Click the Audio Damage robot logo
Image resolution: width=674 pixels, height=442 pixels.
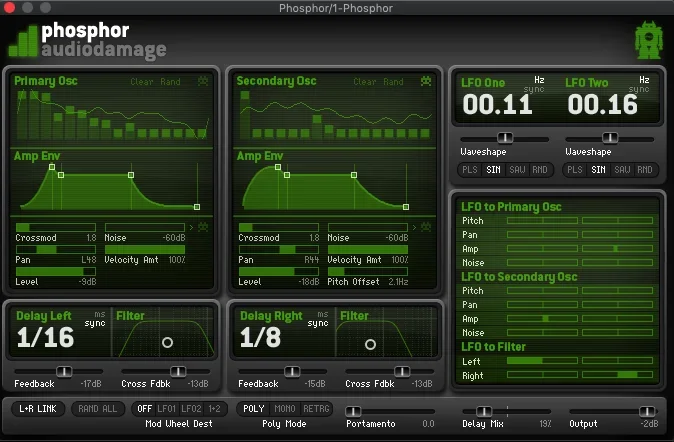(647, 41)
